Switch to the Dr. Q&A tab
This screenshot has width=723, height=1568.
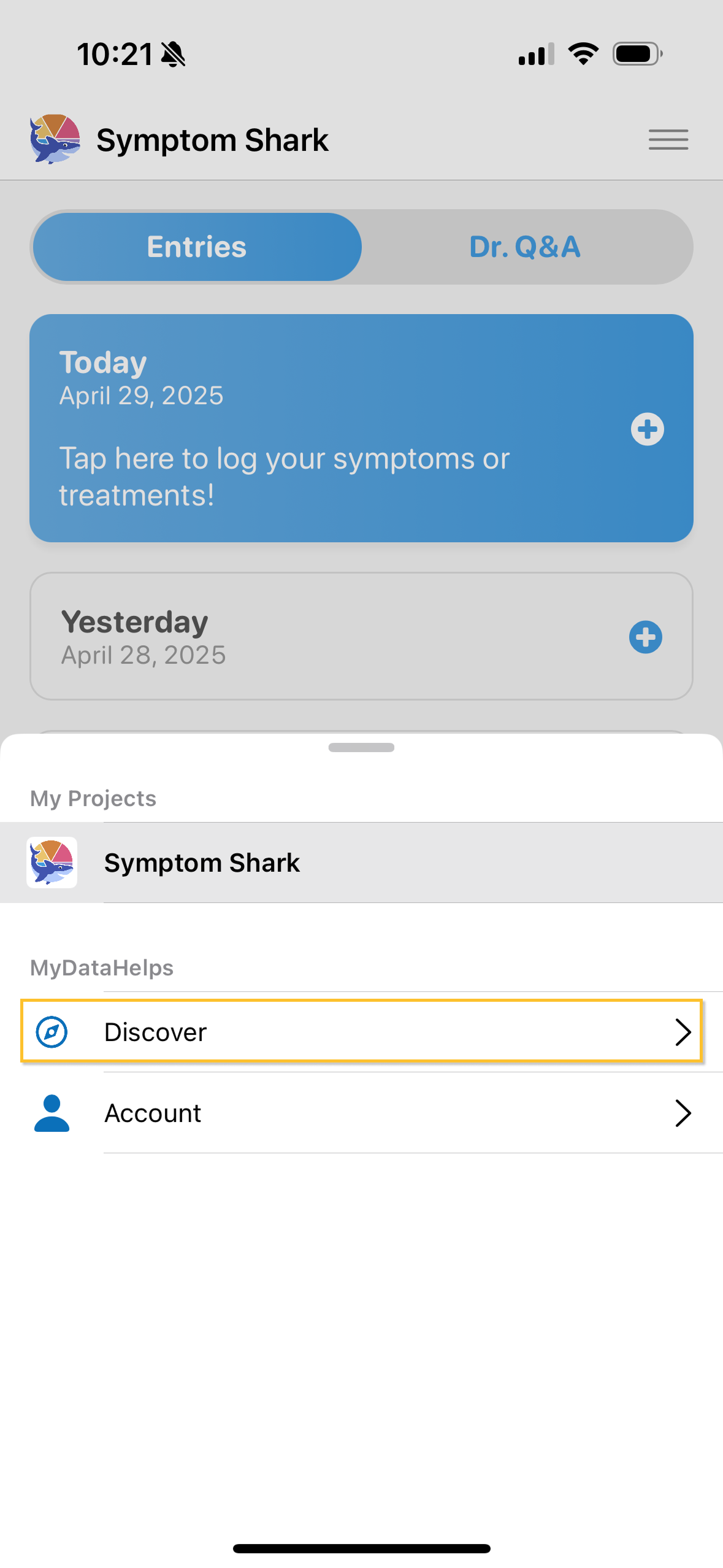click(525, 247)
